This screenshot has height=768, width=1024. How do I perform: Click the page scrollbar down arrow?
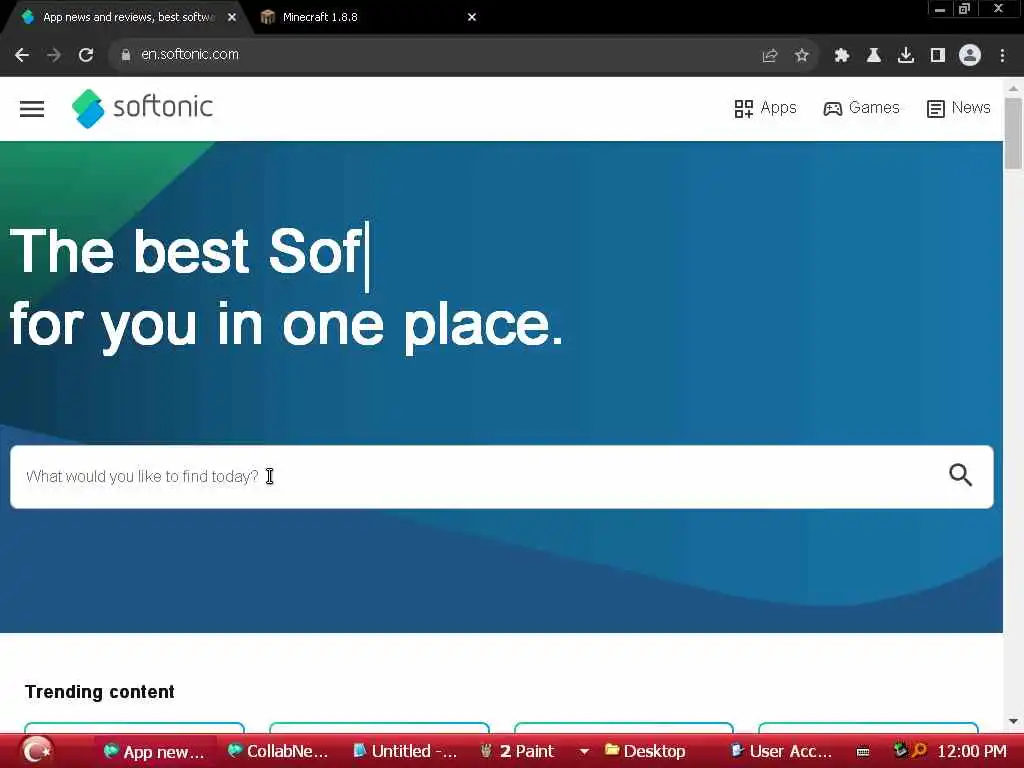[1014, 722]
